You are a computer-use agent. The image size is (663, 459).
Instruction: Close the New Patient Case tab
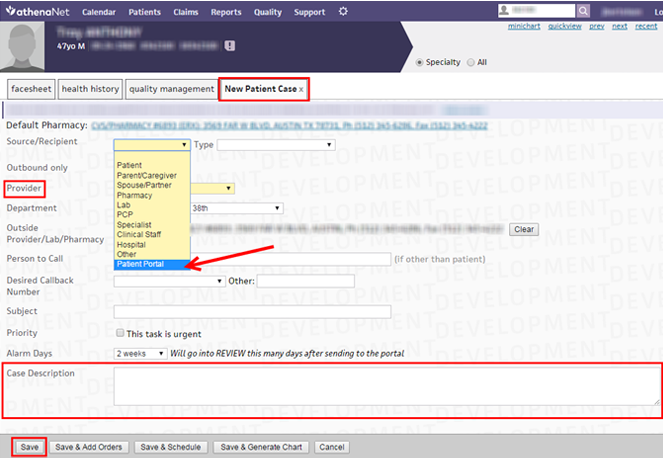coord(301,89)
